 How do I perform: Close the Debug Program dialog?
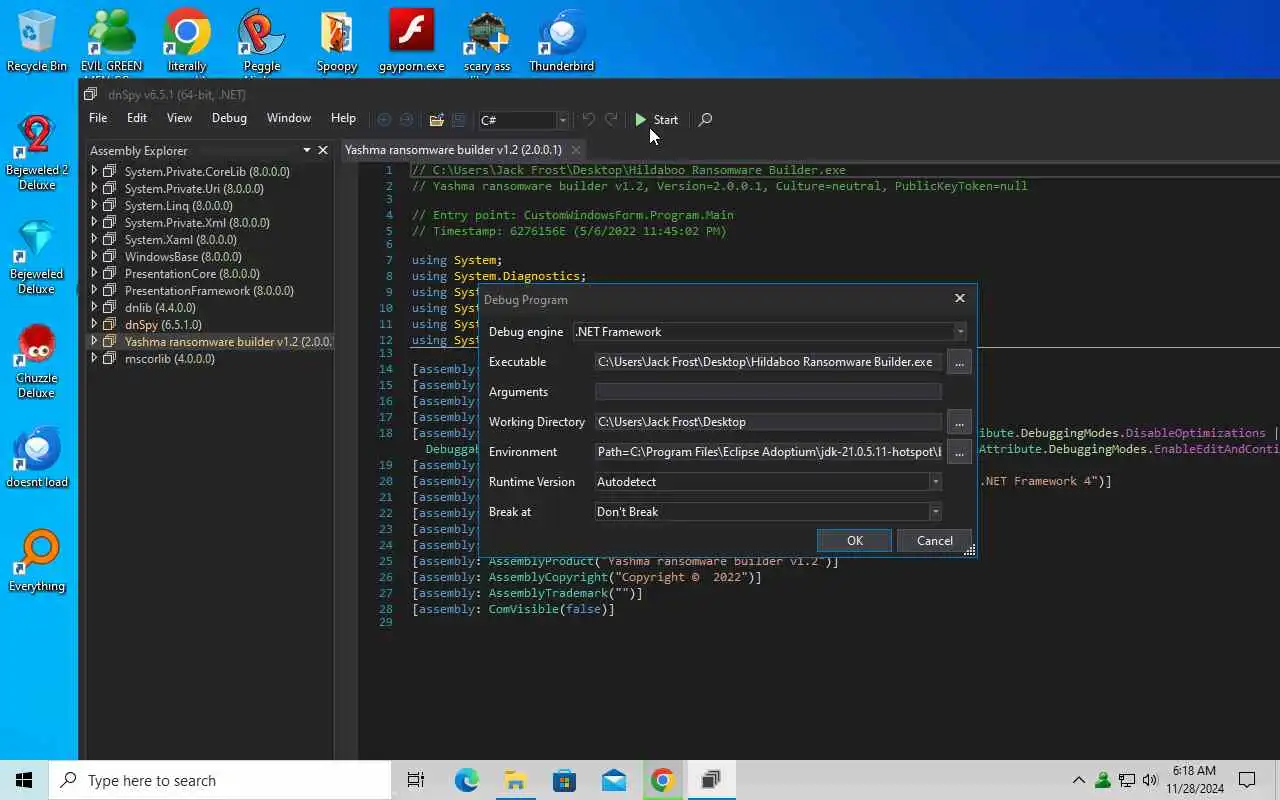coord(960,298)
